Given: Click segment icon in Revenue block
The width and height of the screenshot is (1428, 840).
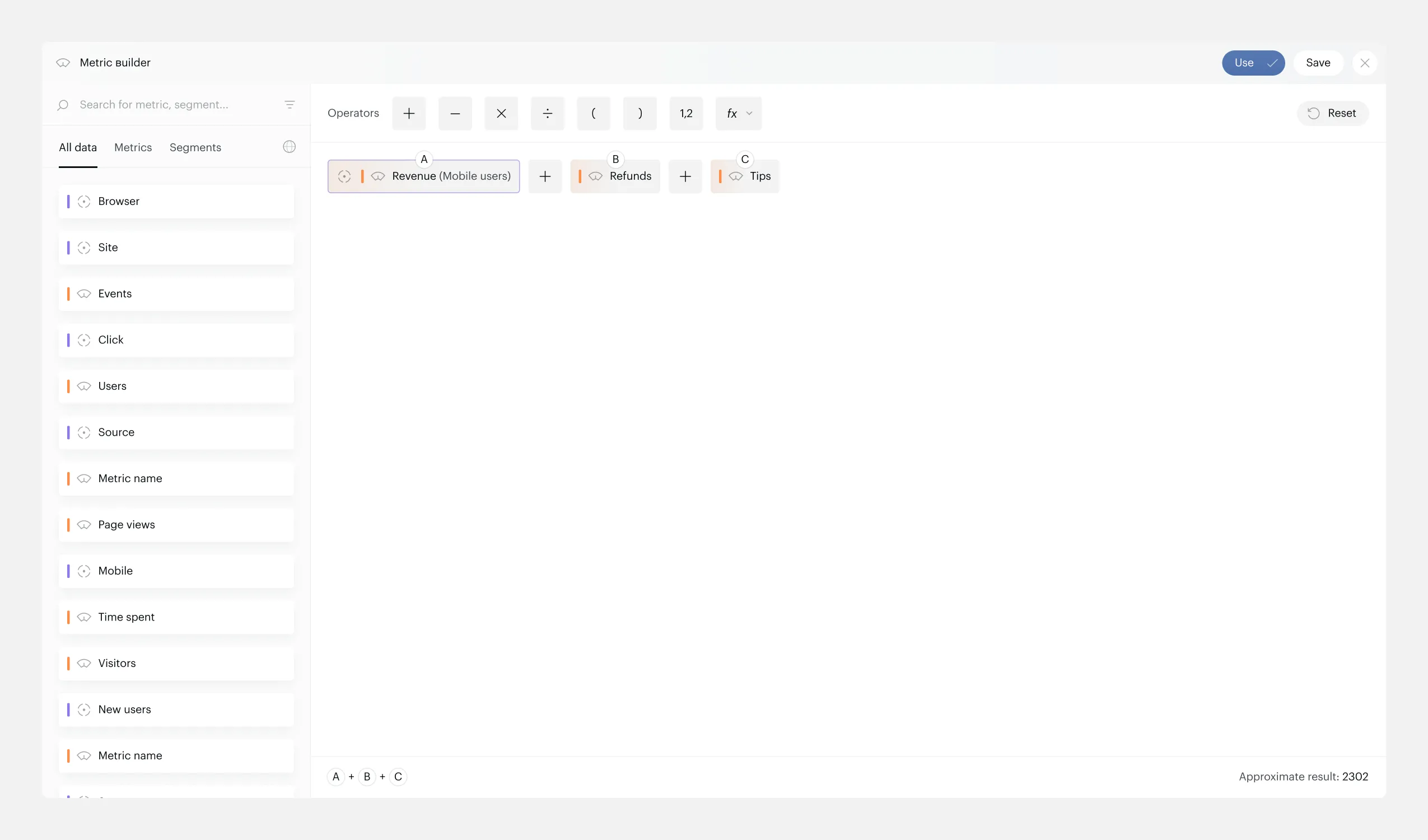Looking at the screenshot, I should (344, 176).
